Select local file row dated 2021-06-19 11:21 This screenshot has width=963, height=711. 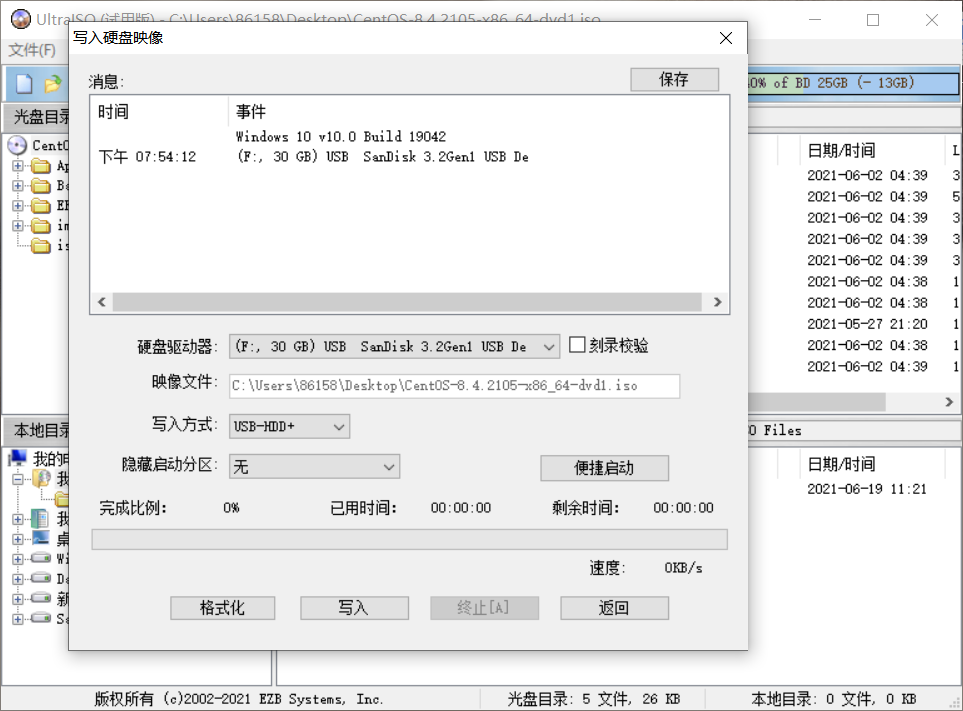867,489
